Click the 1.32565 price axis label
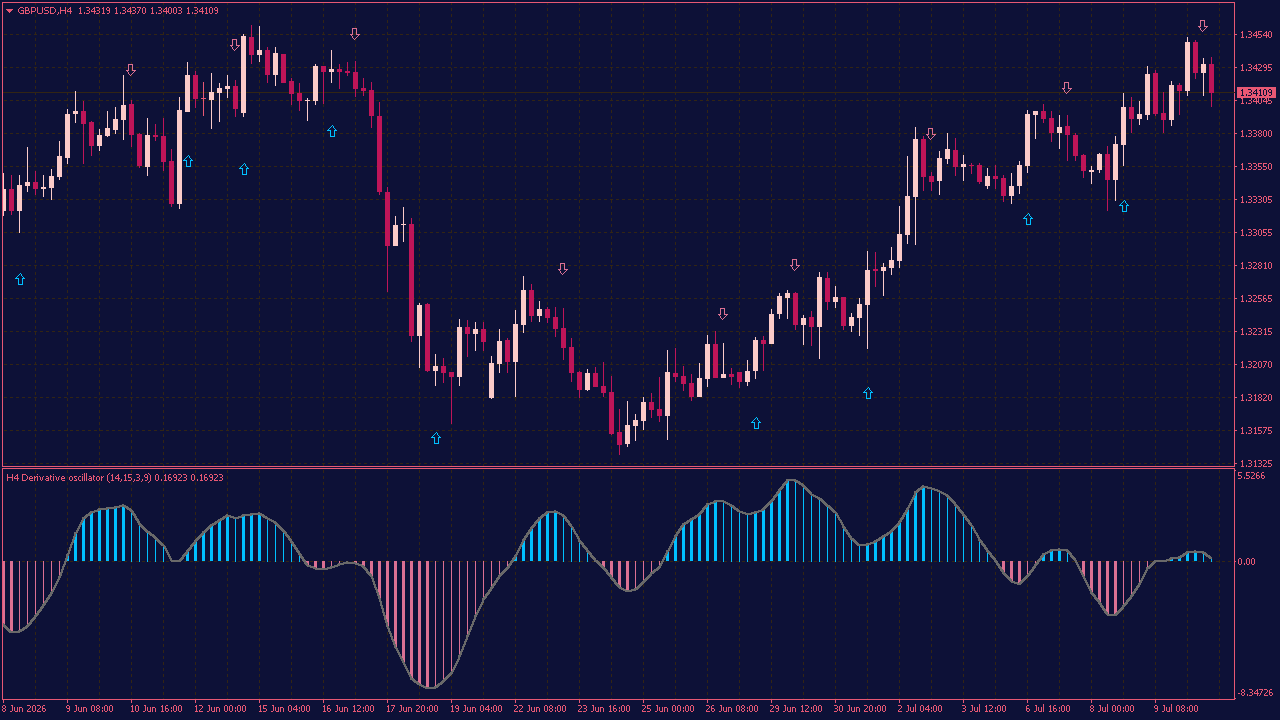This screenshot has height=720, width=1280. 1255,299
